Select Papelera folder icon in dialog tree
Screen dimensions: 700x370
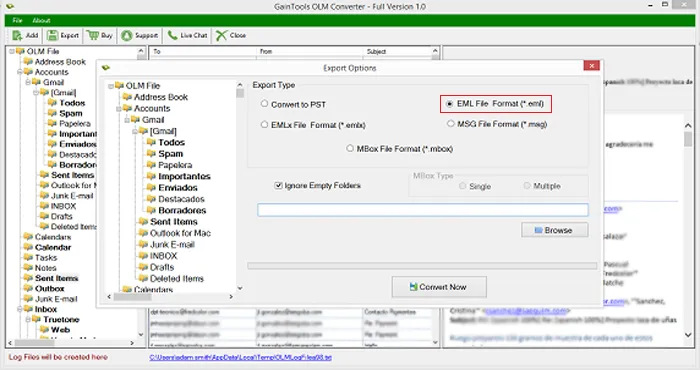[x=151, y=165]
